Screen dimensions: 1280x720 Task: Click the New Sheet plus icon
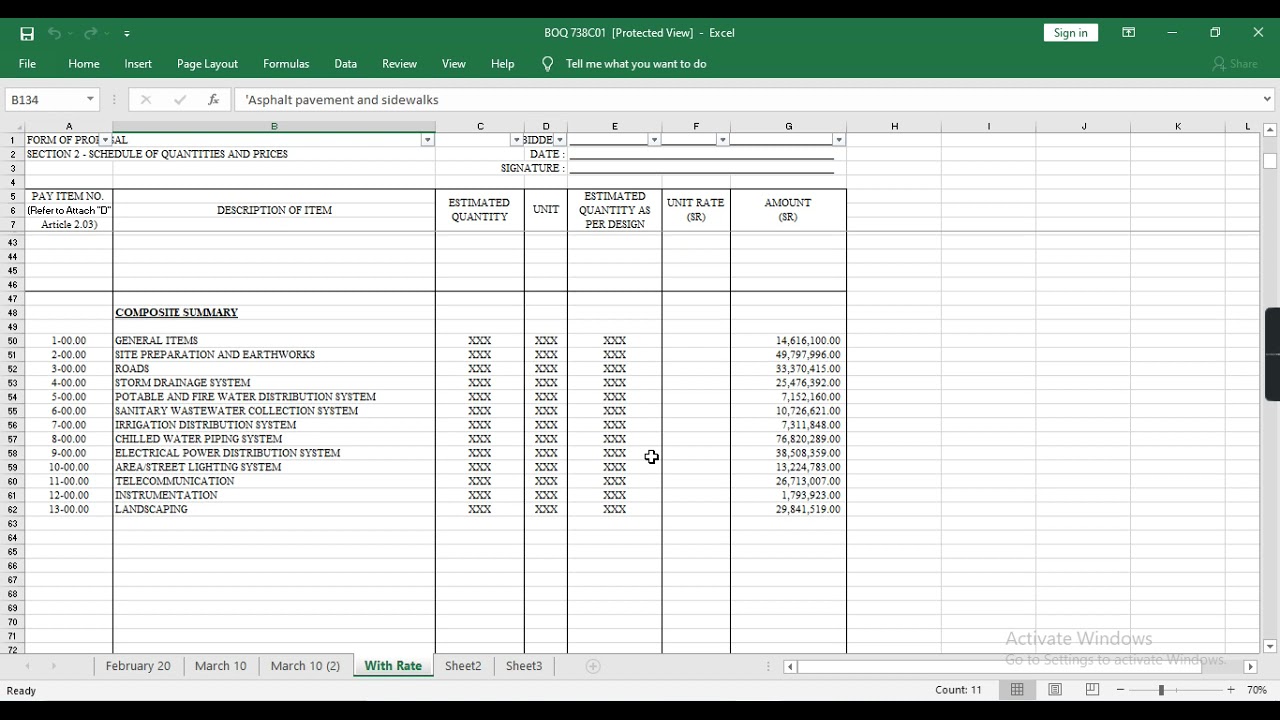[x=593, y=666]
